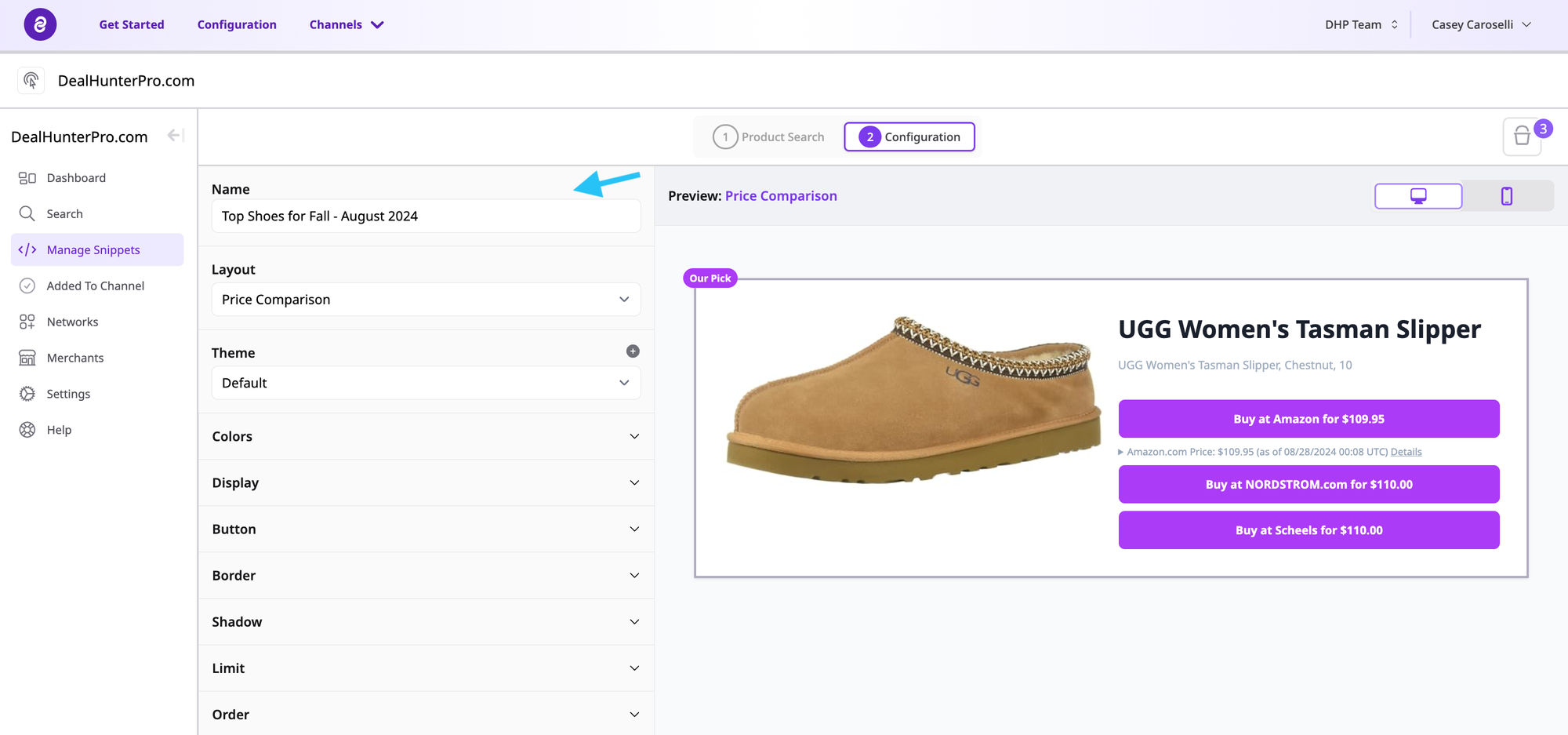
Task: Click the purple app logo icon
Action: (x=40, y=24)
